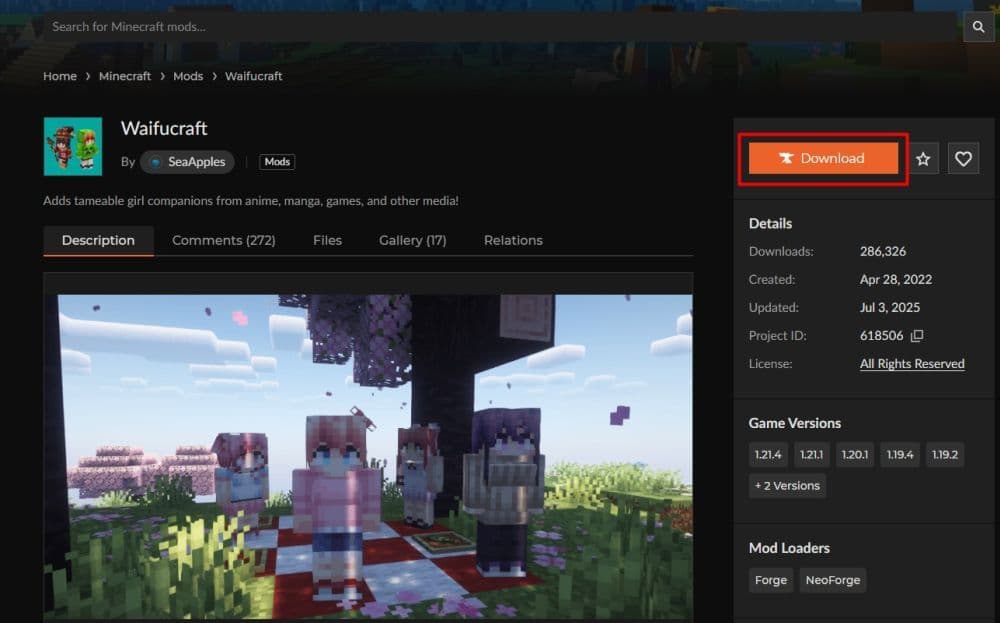Image resolution: width=1000 pixels, height=623 pixels.
Task: Open the All Rights Reserved license link
Action: (x=911, y=363)
